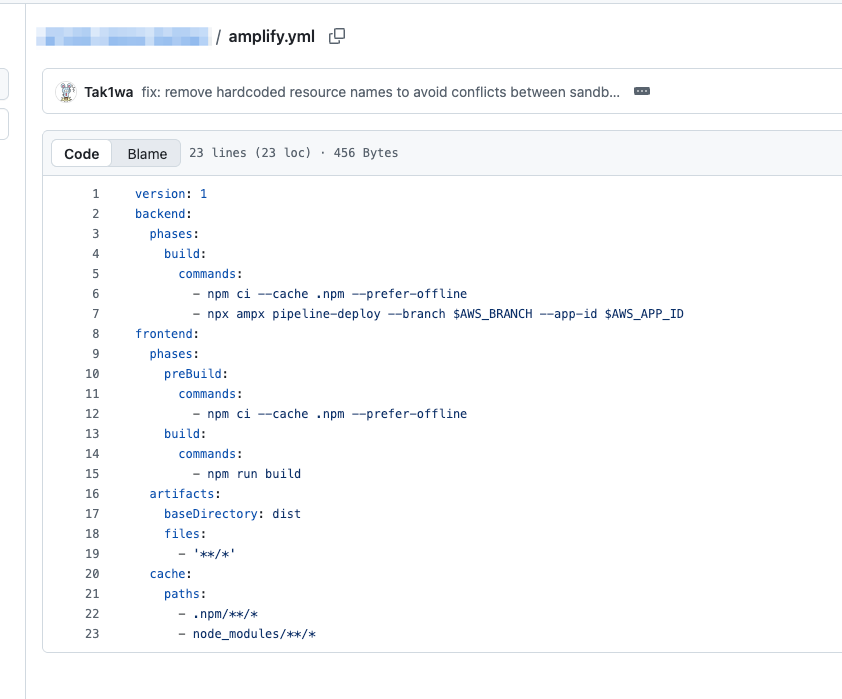This screenshot has height=699, width=842.
Task: Copy the amplify.yml file path
Action: tap(337, 36)
